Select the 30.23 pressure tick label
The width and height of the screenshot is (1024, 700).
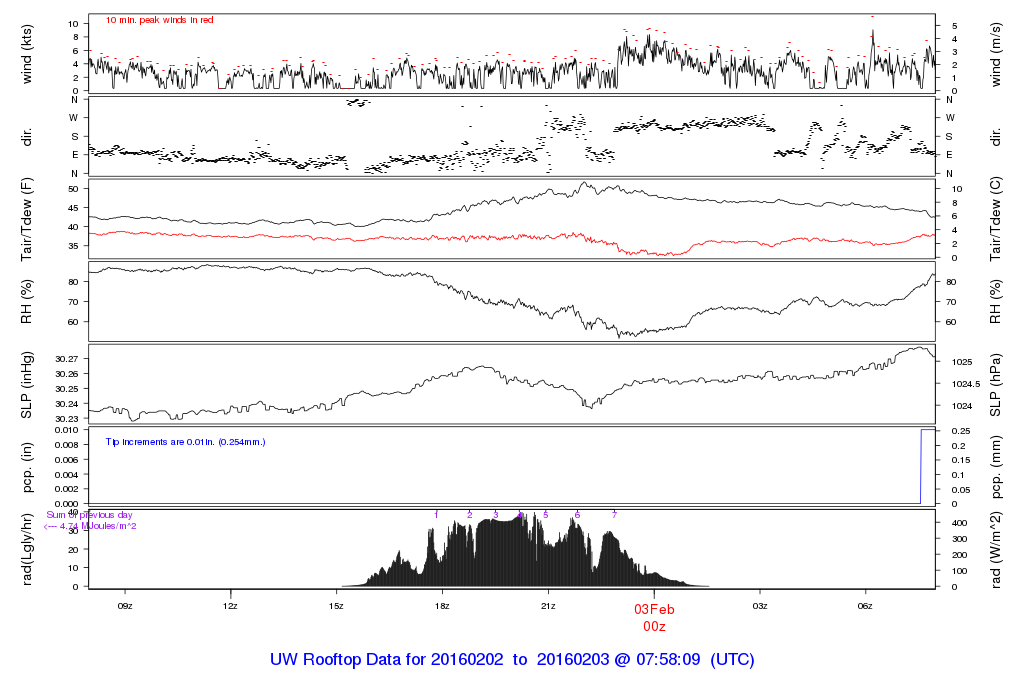[67, 419]
